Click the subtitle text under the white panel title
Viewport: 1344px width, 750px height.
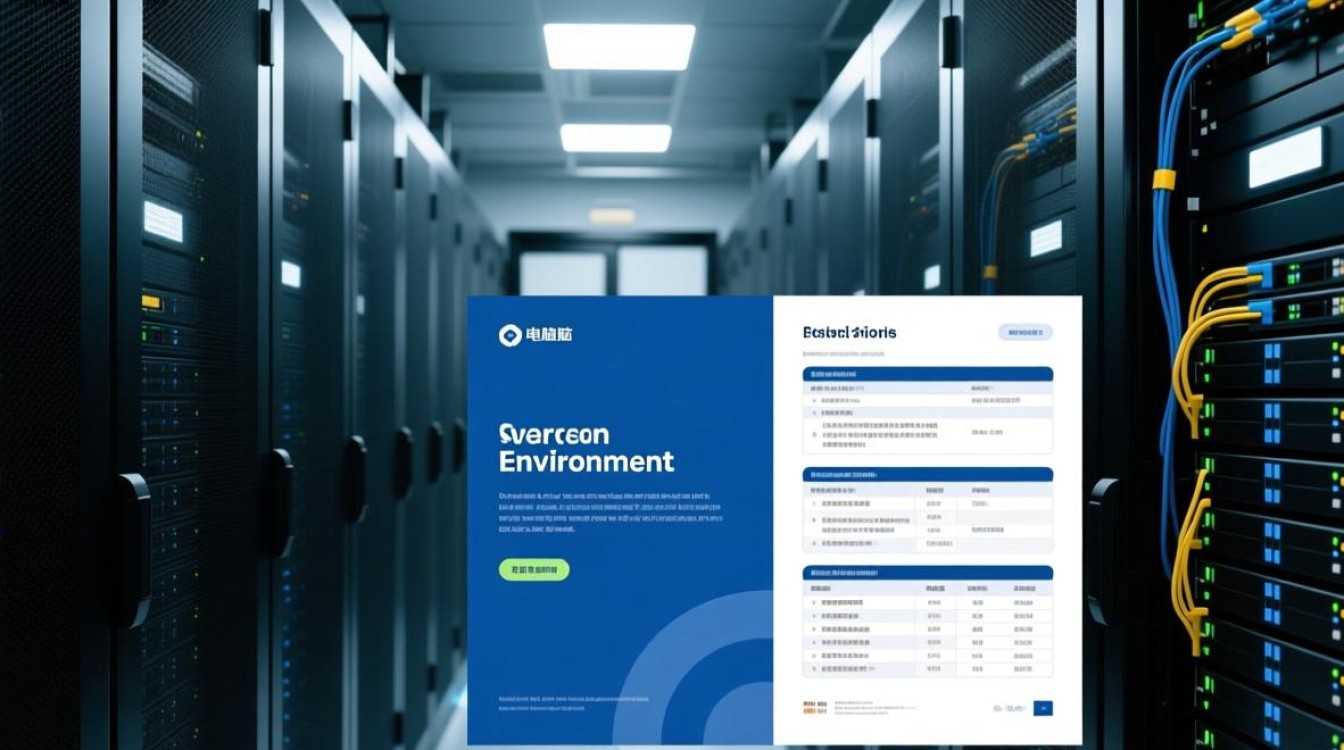[845, 354]
